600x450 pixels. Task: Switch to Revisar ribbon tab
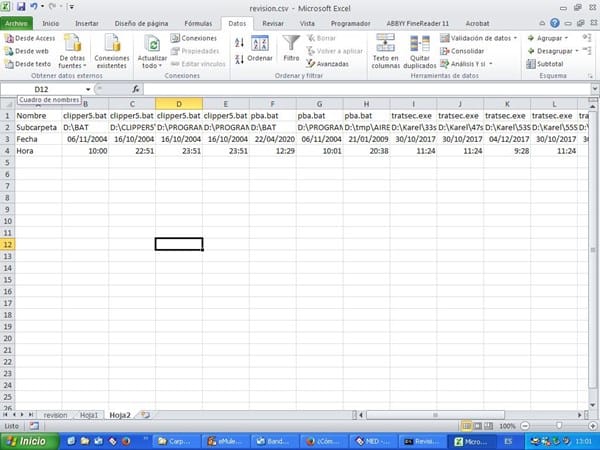point(273,24)
